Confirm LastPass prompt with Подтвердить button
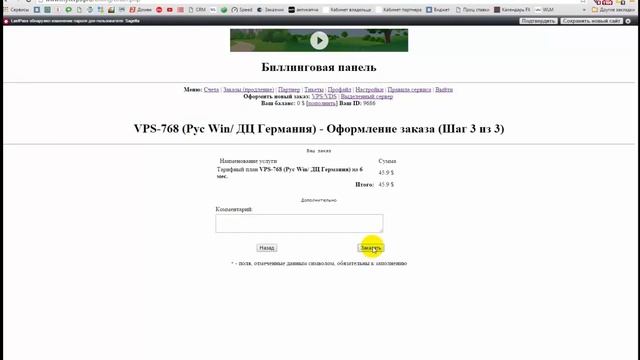Image resolution: width=640 pixels, height=360 pixels. pyautogui.click(x=538, y=21)
